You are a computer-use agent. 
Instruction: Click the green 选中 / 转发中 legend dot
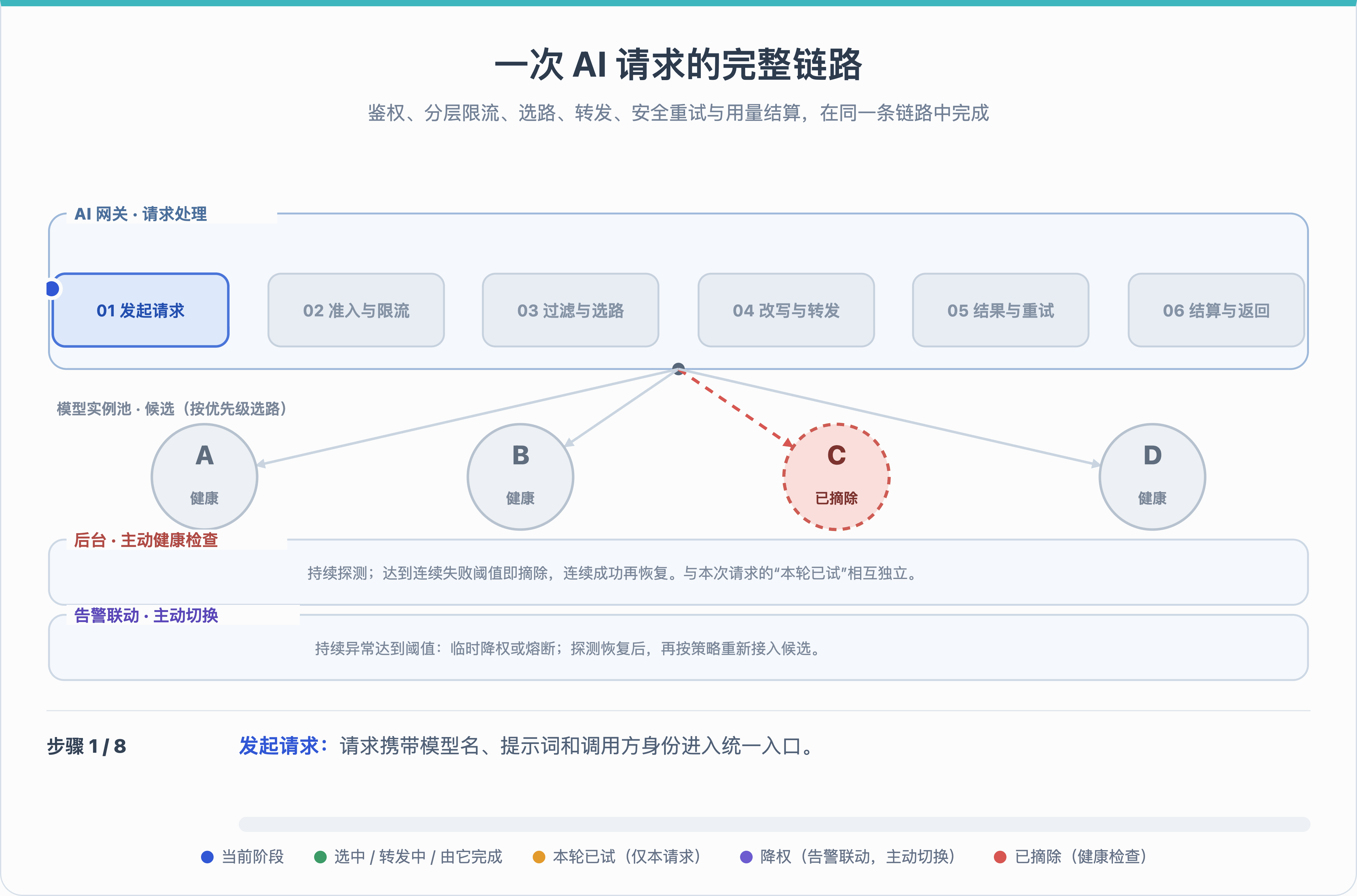click(x=320, y=856)
